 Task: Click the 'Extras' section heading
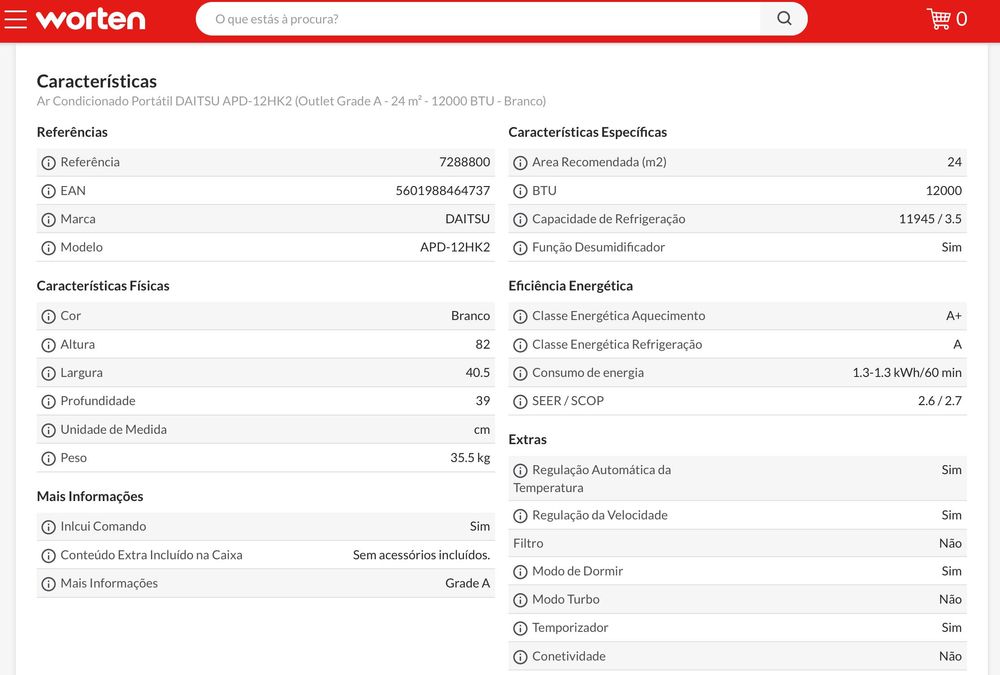tap(527, 439)
